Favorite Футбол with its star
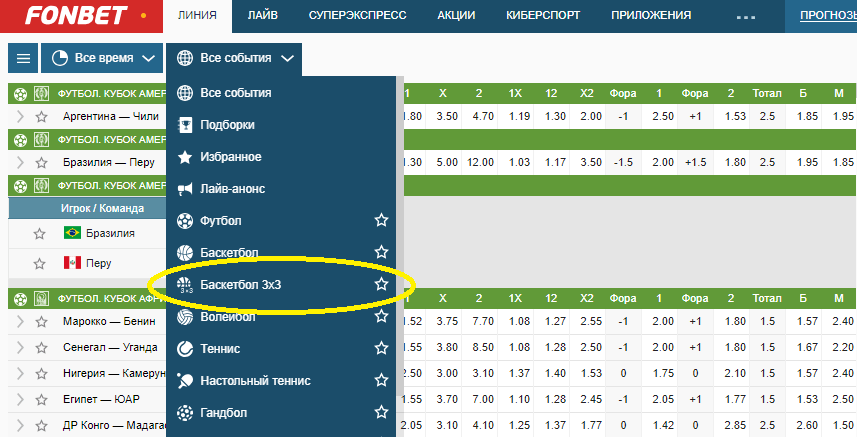Image resolution: width=857 pixels, height=437 pixels. coord(381,220)
